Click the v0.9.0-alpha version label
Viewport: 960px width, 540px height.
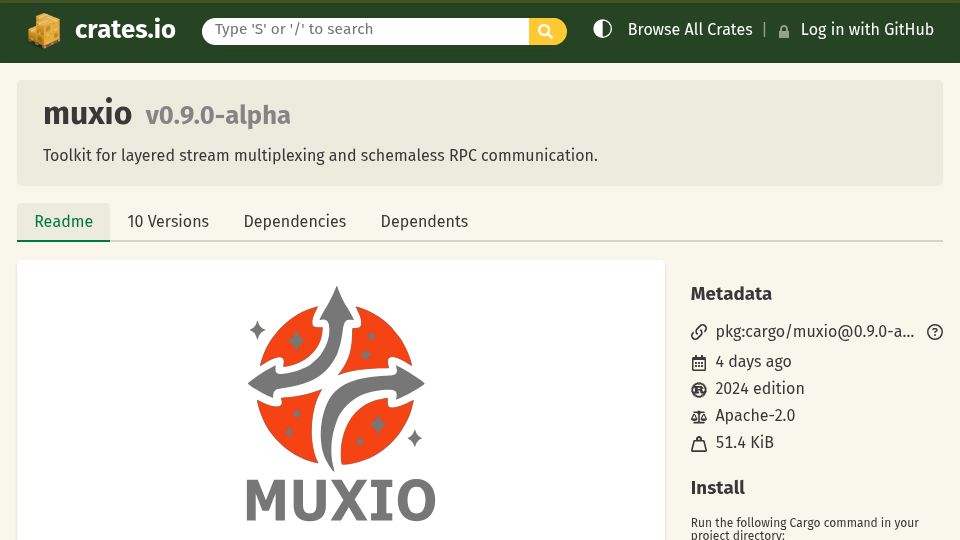point(218,115)
